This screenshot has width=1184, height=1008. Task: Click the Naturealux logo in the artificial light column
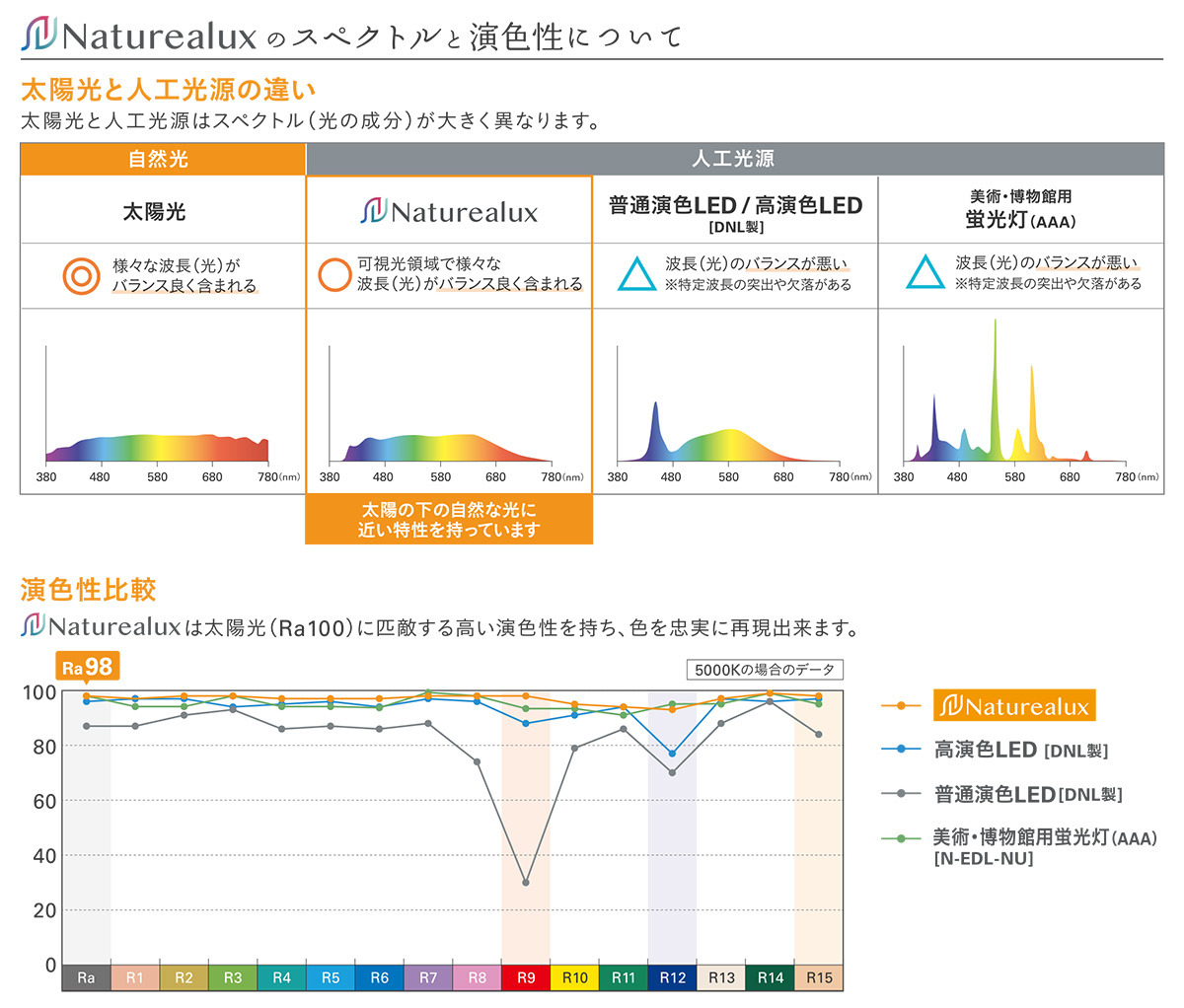click(x=449, y=211)
